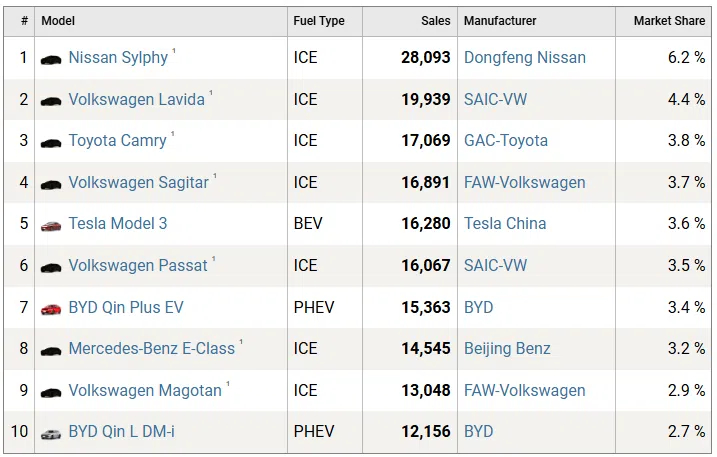Click the Toyota Camry car icon
This screenshot has height=457, width=717.
(51, 142)
